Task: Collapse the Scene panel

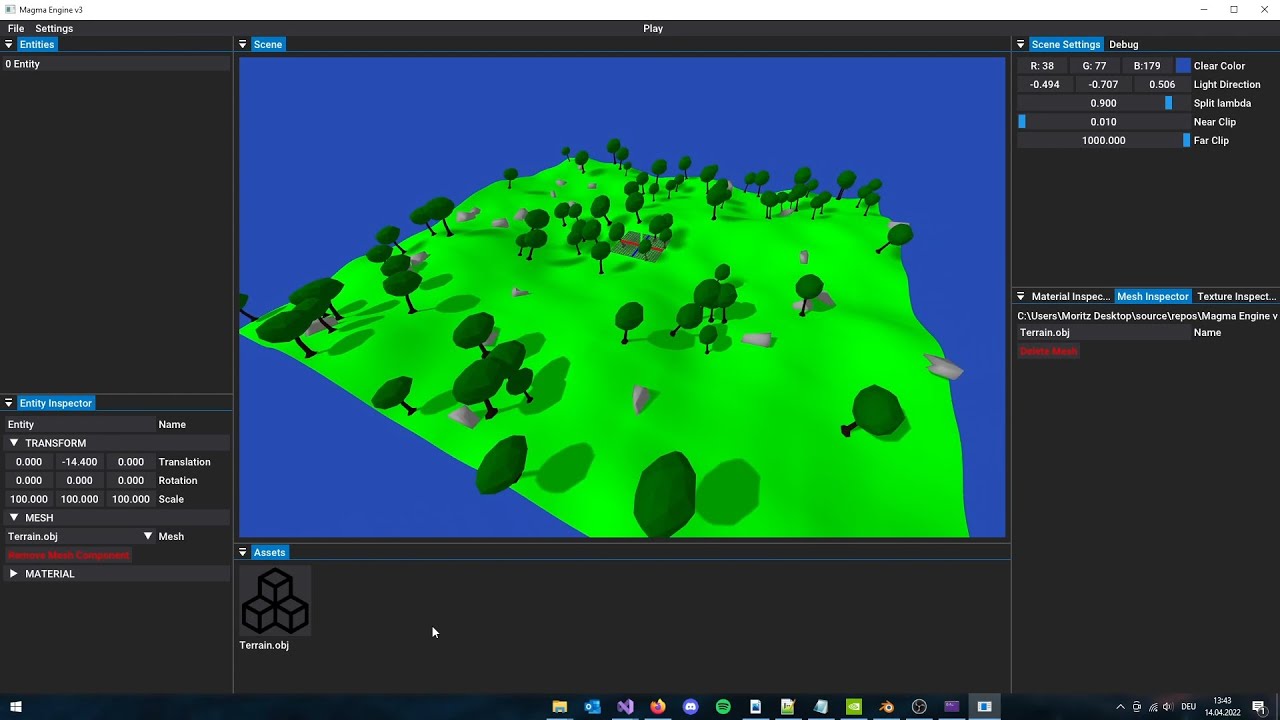Action: 242,44
